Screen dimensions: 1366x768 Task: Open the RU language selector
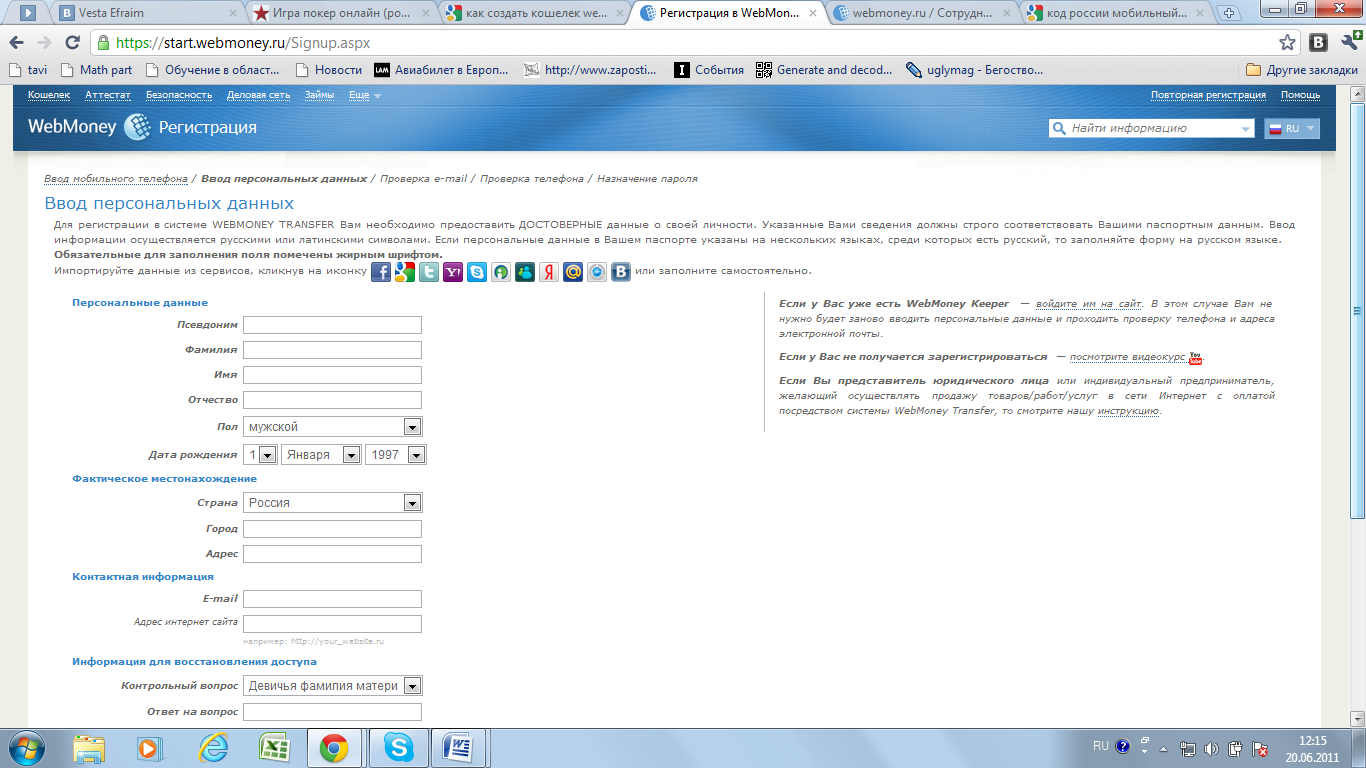click(x=1292, y=128)
